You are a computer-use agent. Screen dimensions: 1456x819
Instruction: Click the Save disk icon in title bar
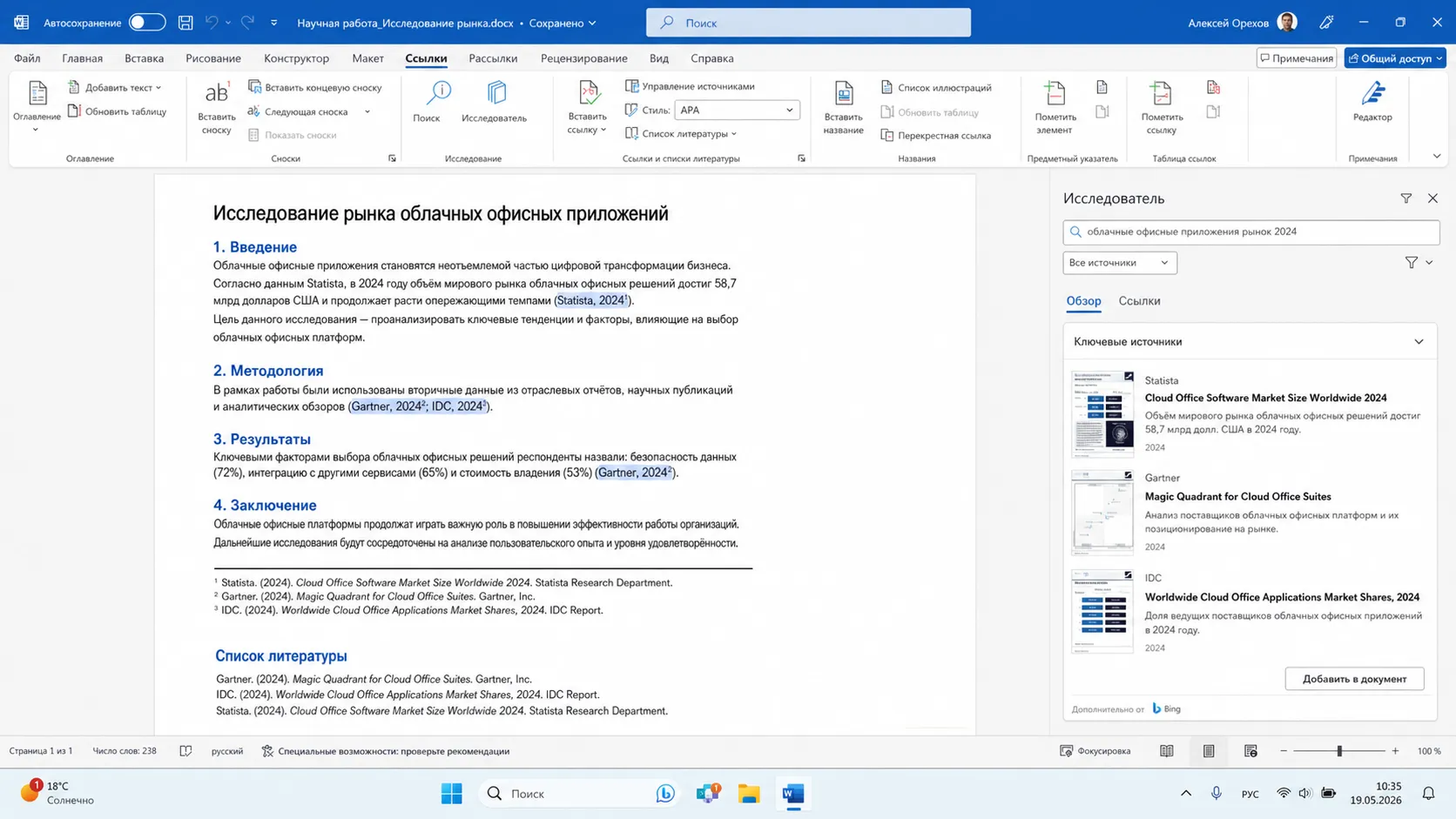point(185,23)
